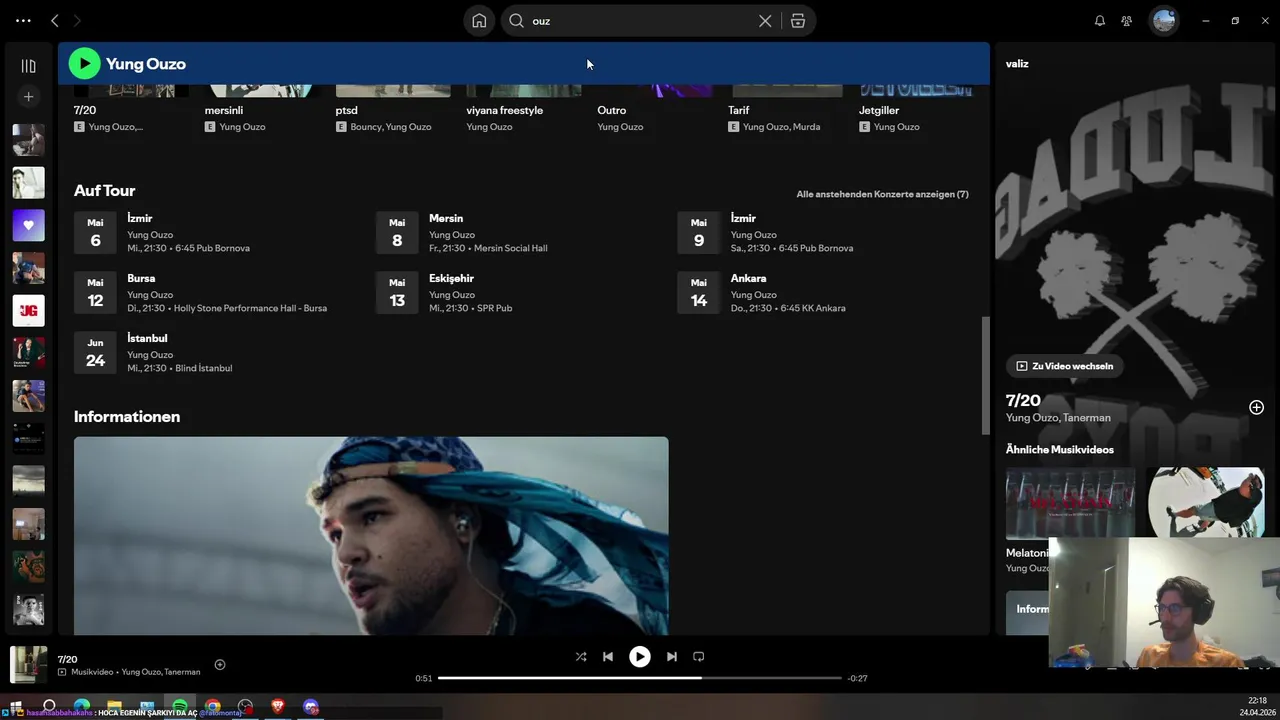Click the 7/20 title in right panel

point(1023,400)
